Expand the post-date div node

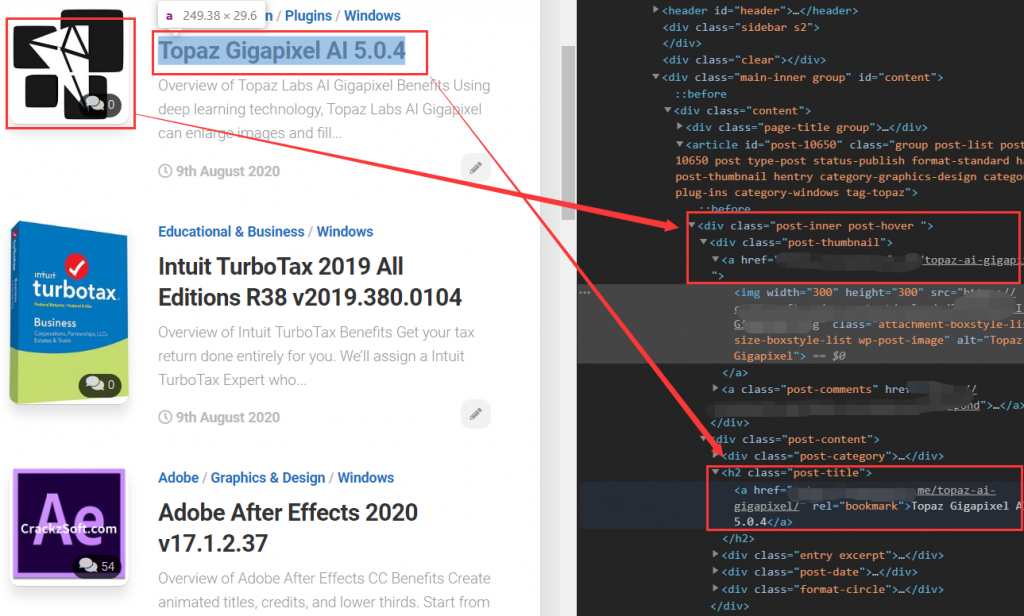click(715, 572)
